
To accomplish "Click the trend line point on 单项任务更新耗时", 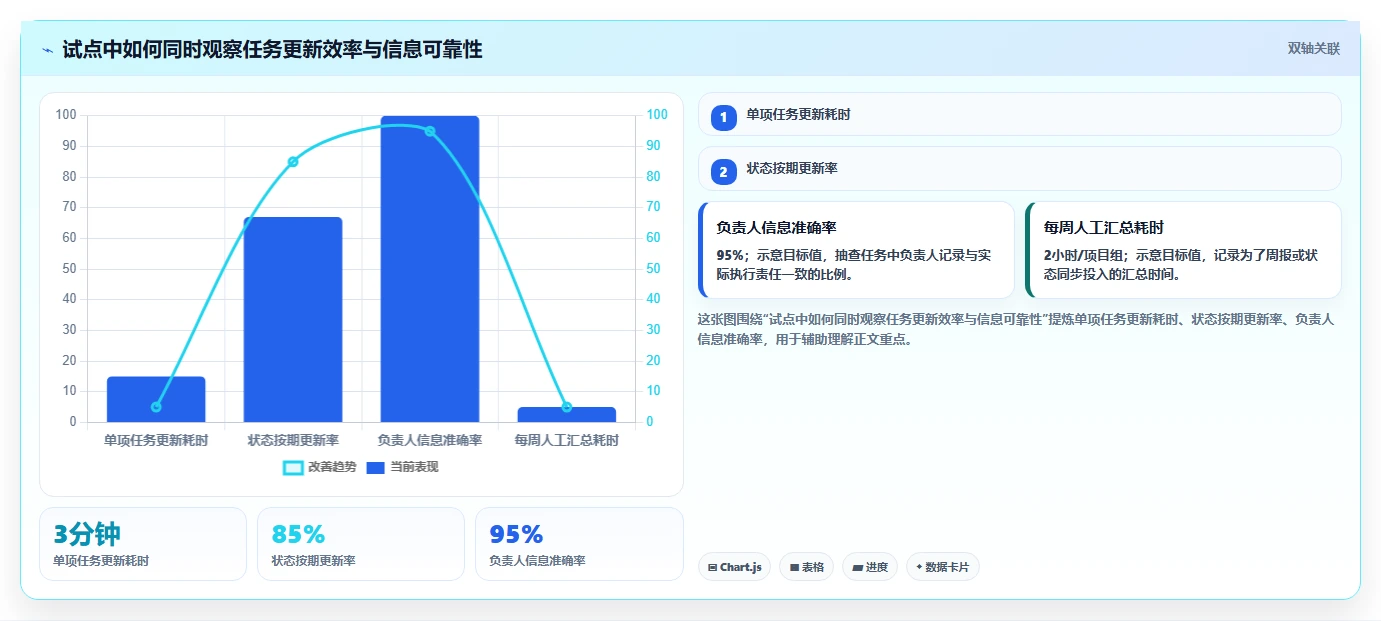I will [156, 407].
